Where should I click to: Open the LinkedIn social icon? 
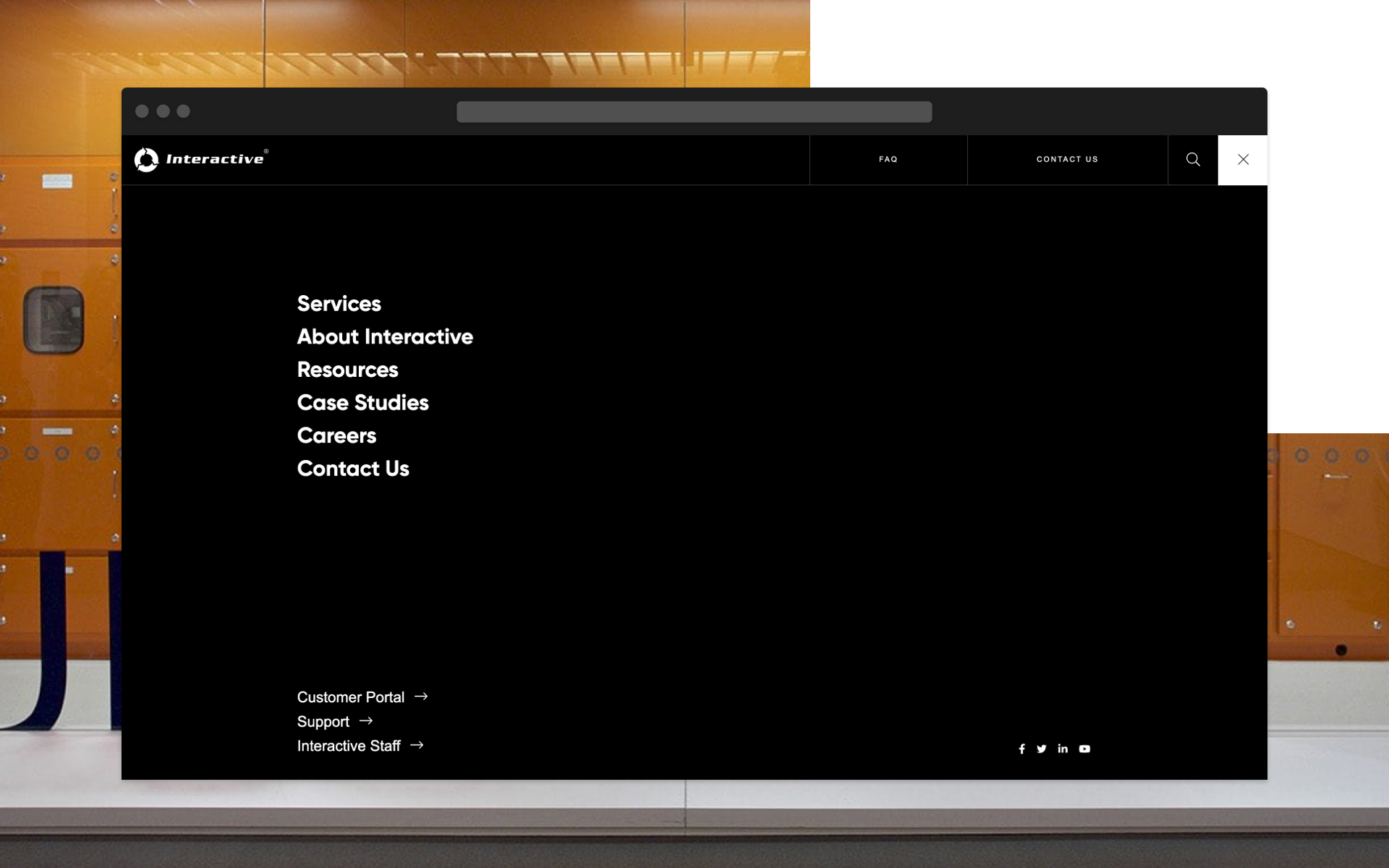coord(1063,749)
